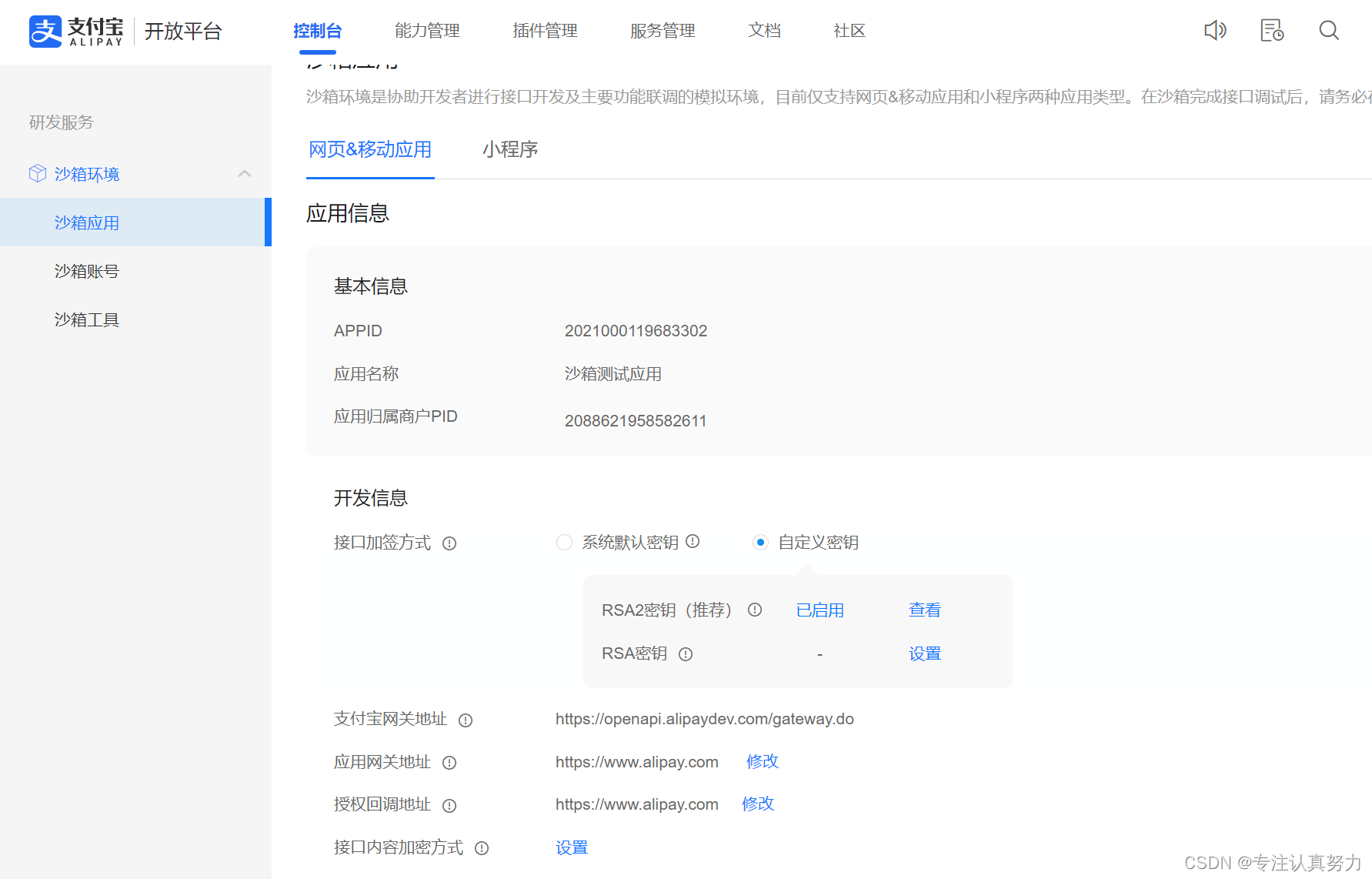The image size is (1372, 879).
Task: Switch to the 网页&移动应用 tab
Action: coord(370,149)
